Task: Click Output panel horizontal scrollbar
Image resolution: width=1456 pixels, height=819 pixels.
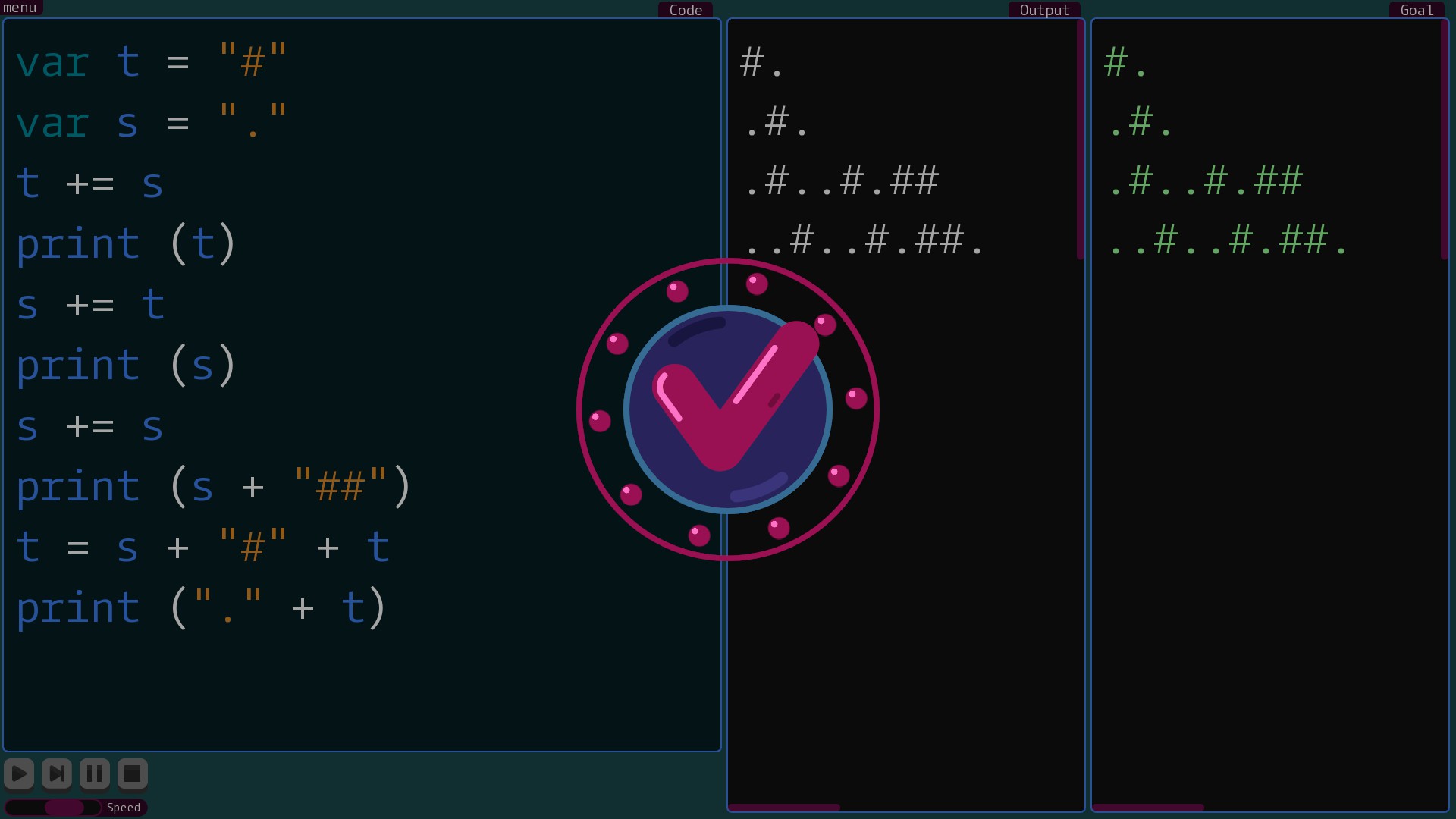Action: click(x=784, y=808)
